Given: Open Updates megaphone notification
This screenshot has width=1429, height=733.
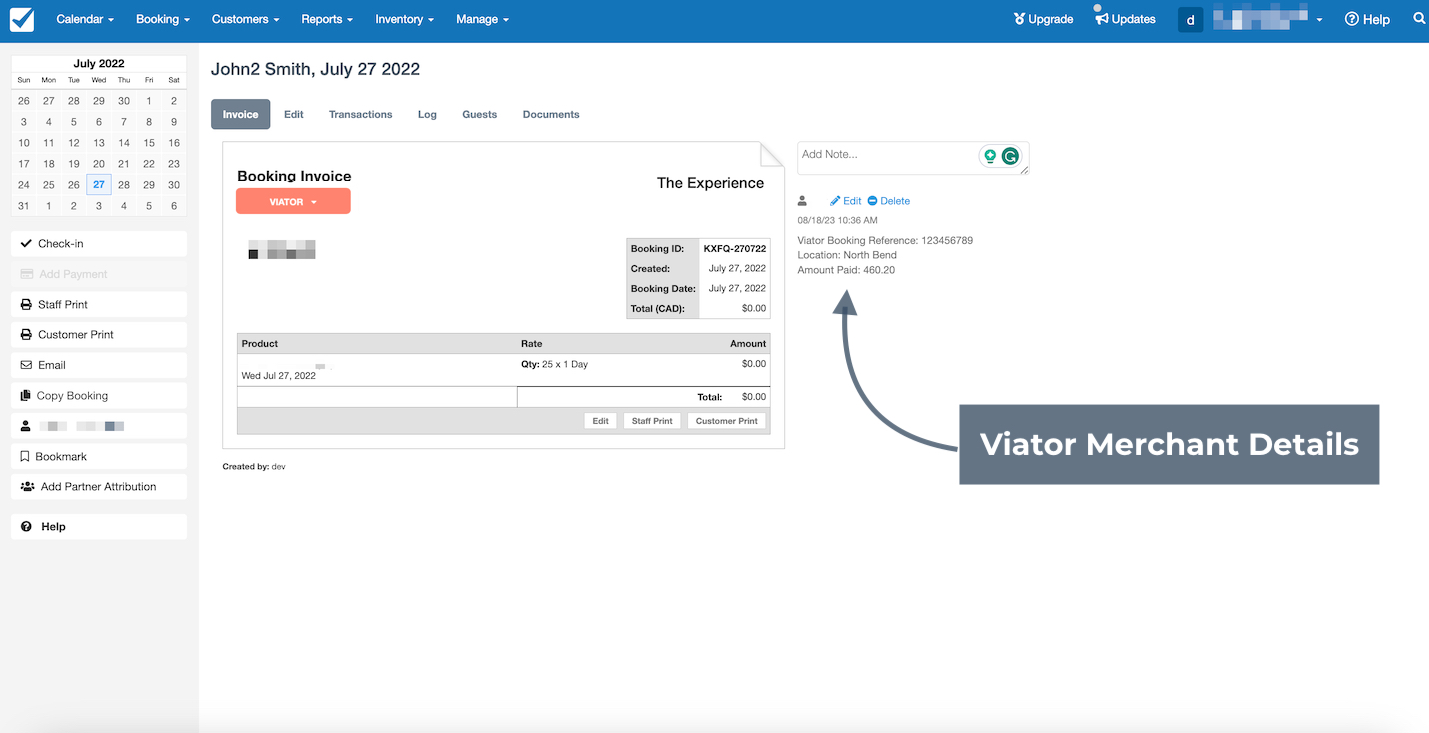Looking at the screenshot, I should [1124, 18].
